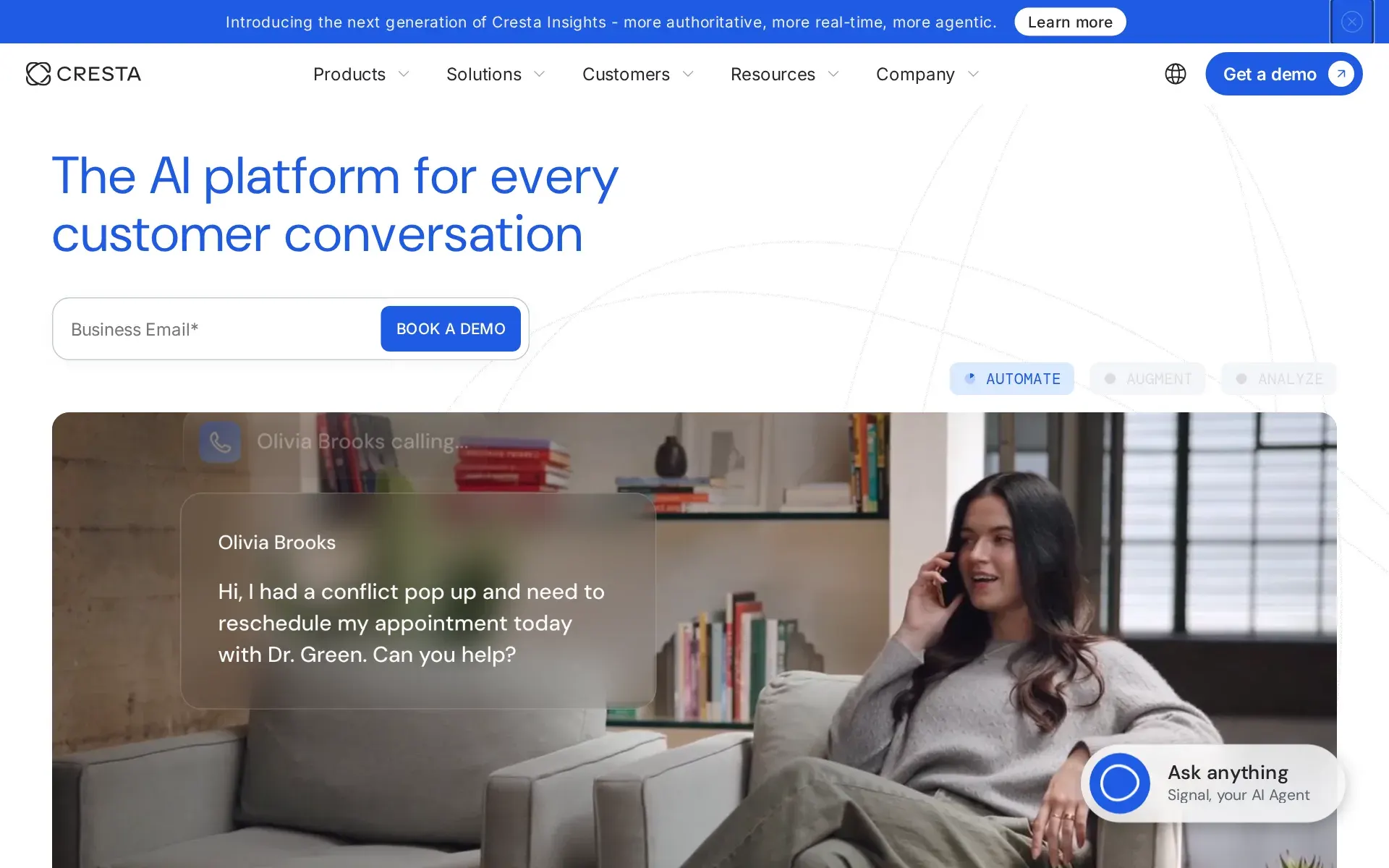Click the BOOK A DEMO button

(x=451, y=328)
